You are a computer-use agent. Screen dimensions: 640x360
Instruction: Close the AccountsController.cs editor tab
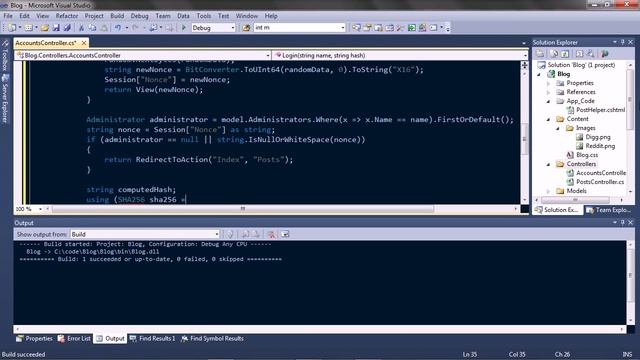[84, 43]
